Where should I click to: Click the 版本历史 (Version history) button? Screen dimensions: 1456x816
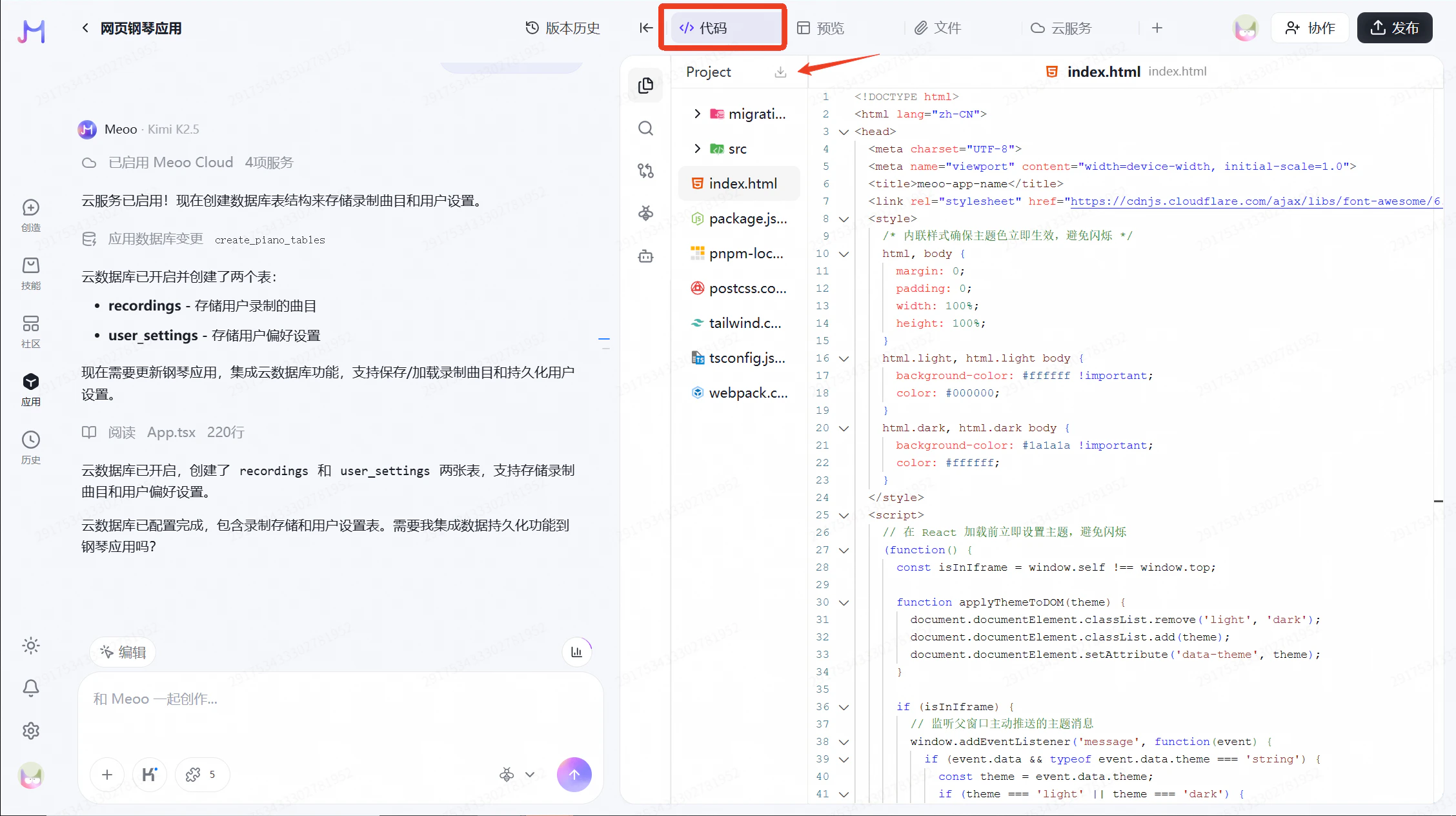(563, 28)
